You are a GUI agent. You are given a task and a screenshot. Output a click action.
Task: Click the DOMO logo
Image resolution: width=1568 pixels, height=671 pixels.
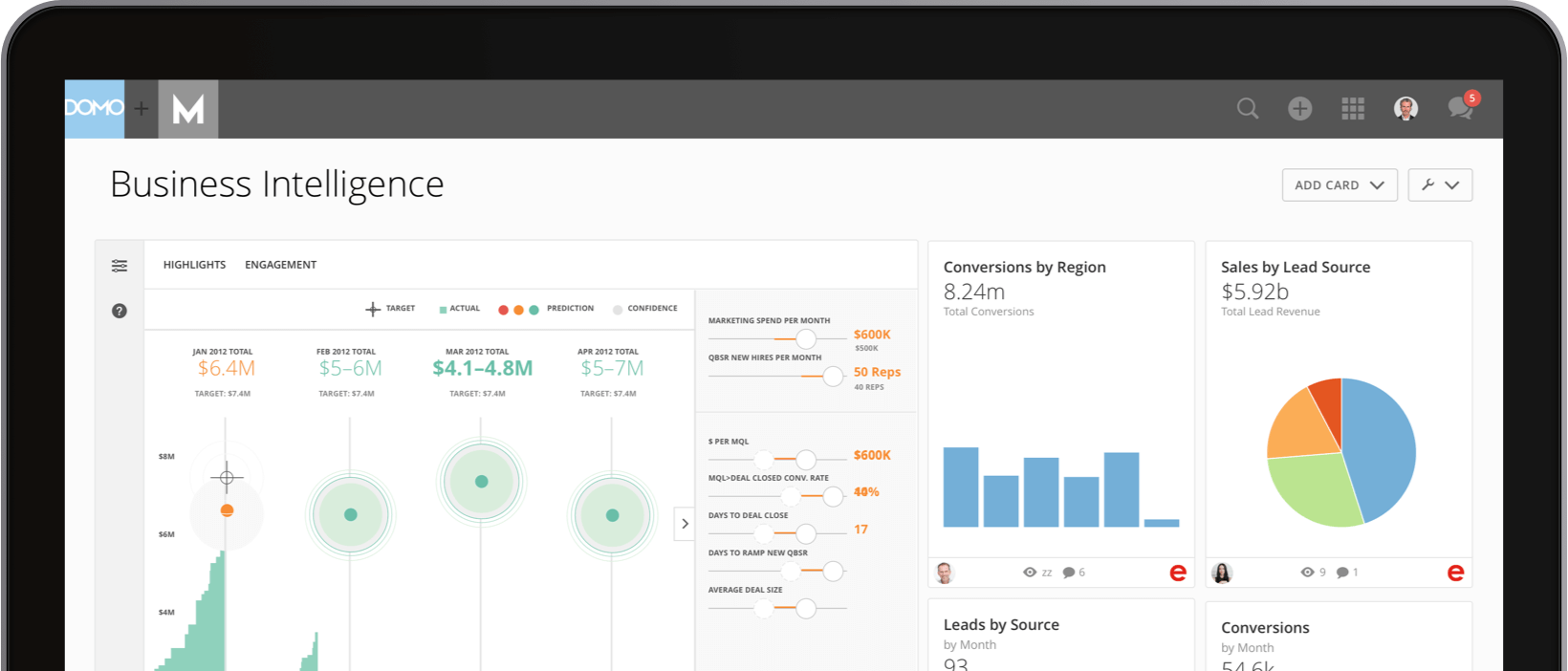click(x=94, y=109)
